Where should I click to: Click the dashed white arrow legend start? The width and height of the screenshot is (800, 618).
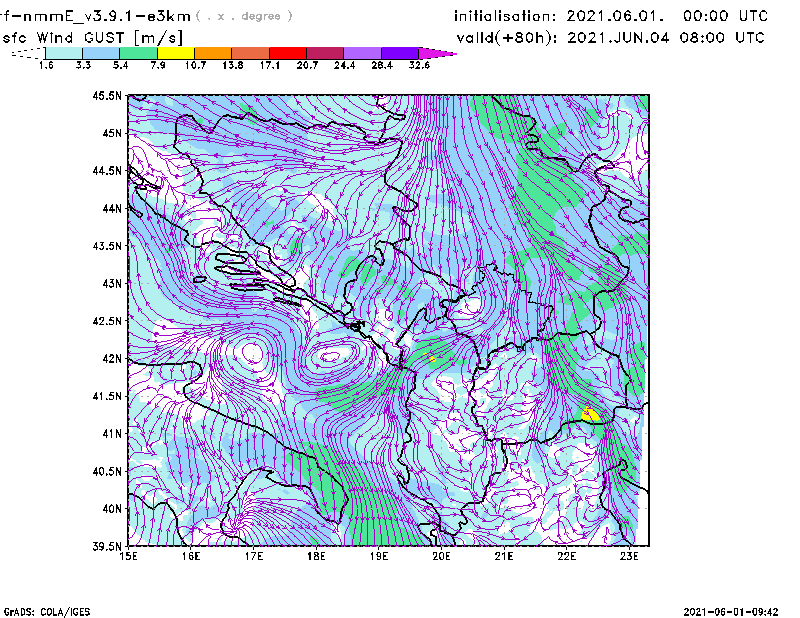[28, 53]
